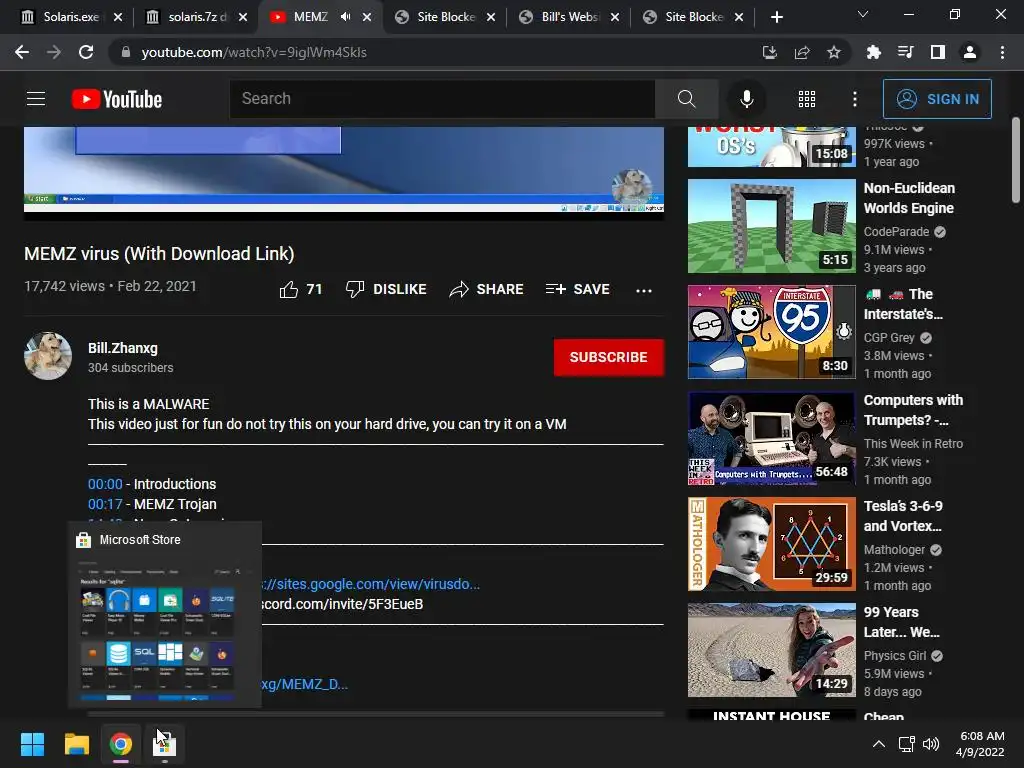Image resolution: width=1024 pixels, height=768 pixels.
Task: Reload the YouTube page
Action: [86, 52]
